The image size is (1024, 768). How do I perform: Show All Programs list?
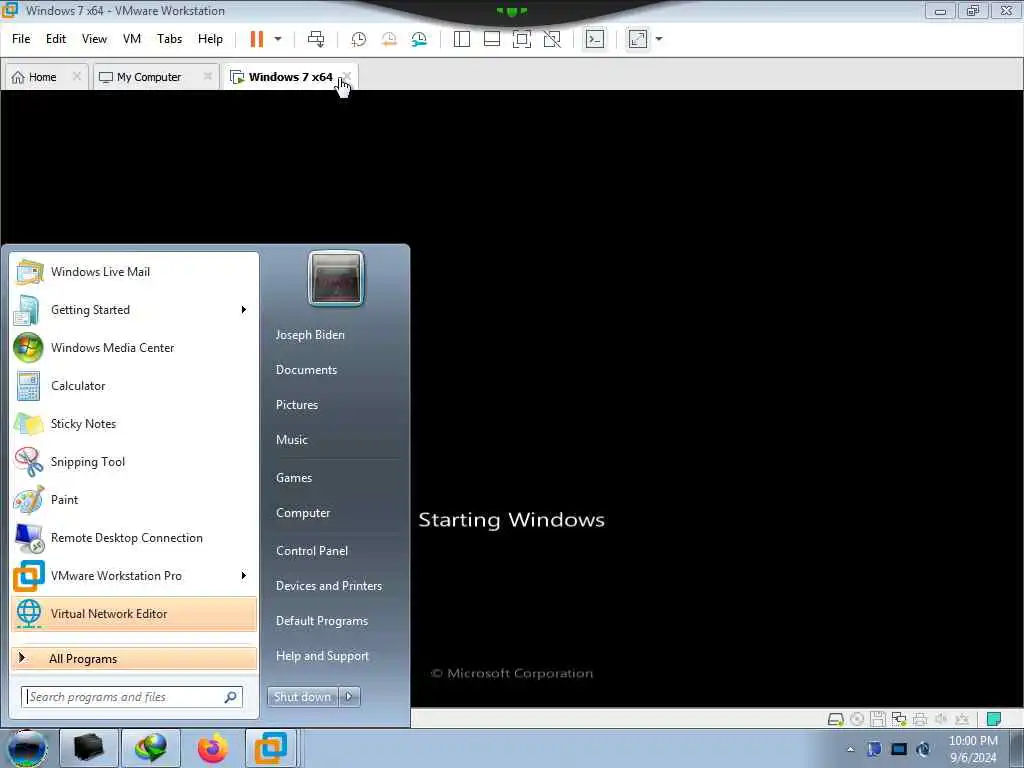135,658
